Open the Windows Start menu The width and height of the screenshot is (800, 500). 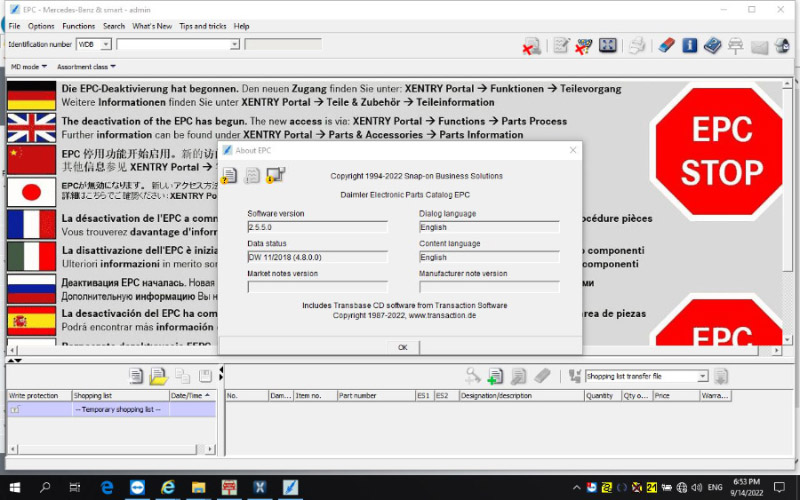pyautogui.click(x=14, y=488)
